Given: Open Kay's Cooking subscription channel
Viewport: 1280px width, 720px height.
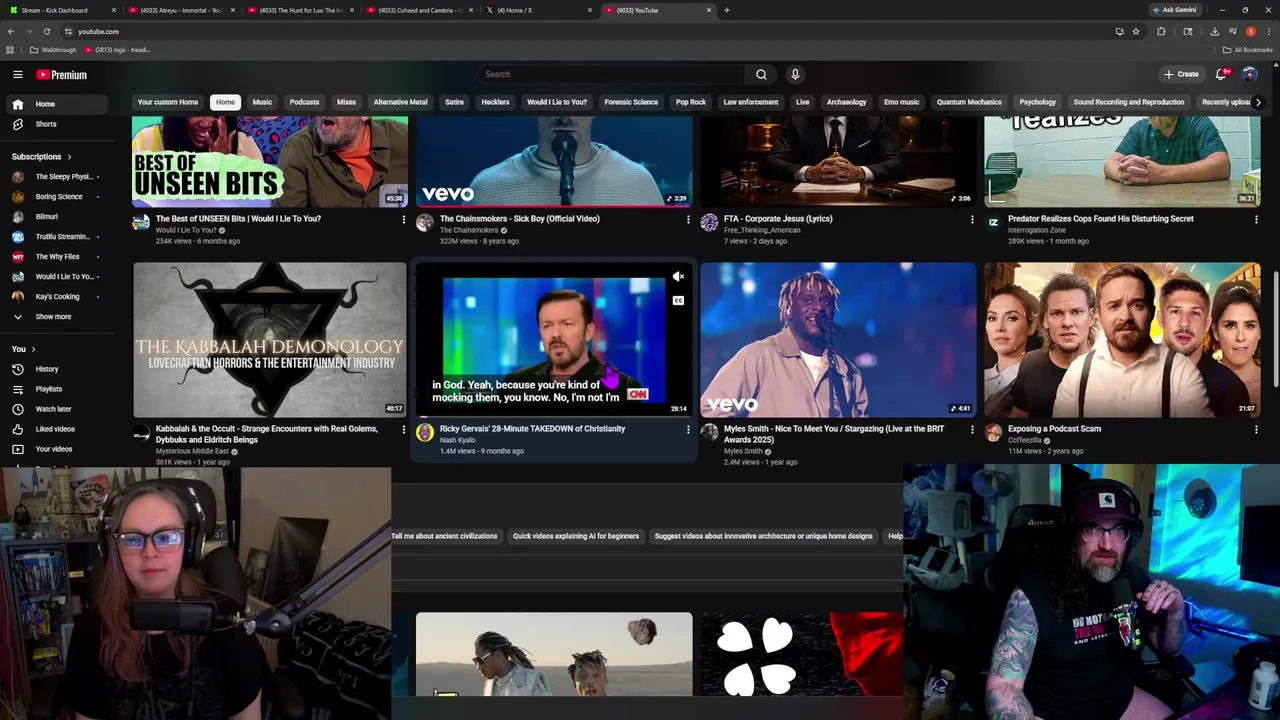Looking at the screenshot, I should tap(57, 297).
